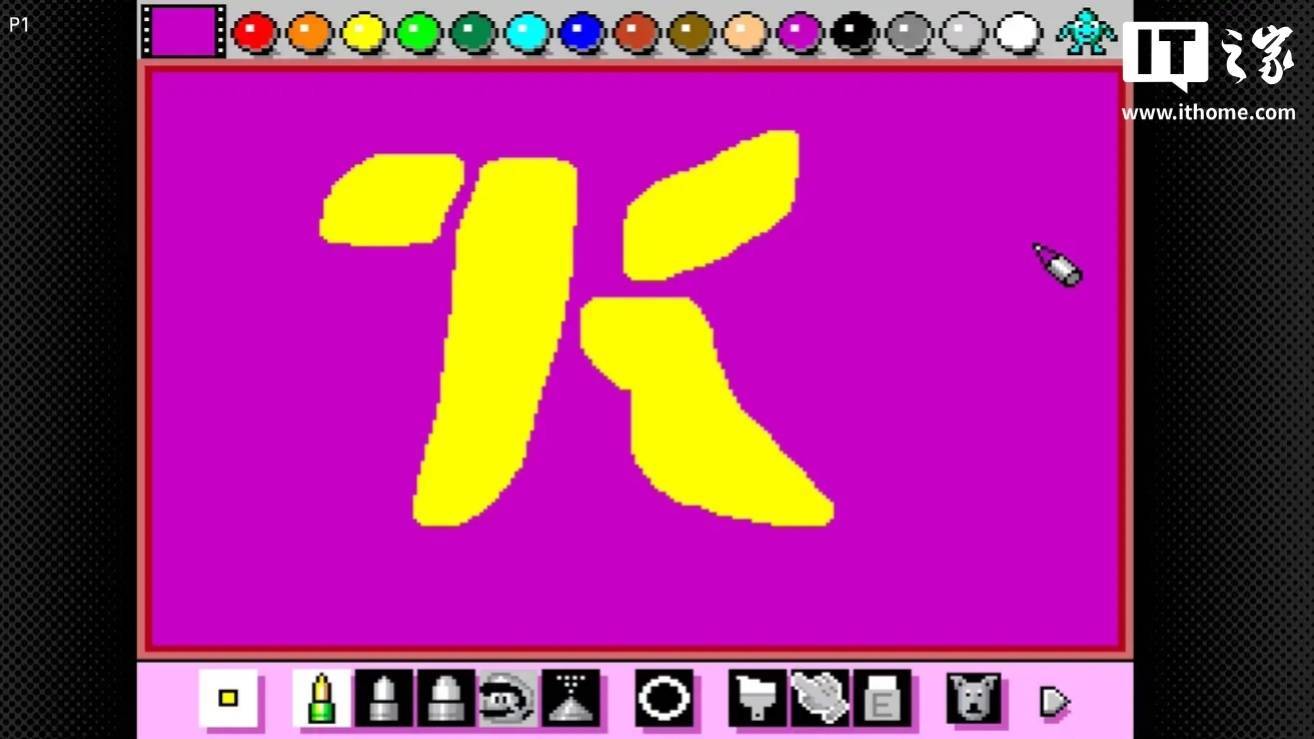Expand more tools with the right arrow
Viewport: 1314px width, 739px height.
(1054, 701)
